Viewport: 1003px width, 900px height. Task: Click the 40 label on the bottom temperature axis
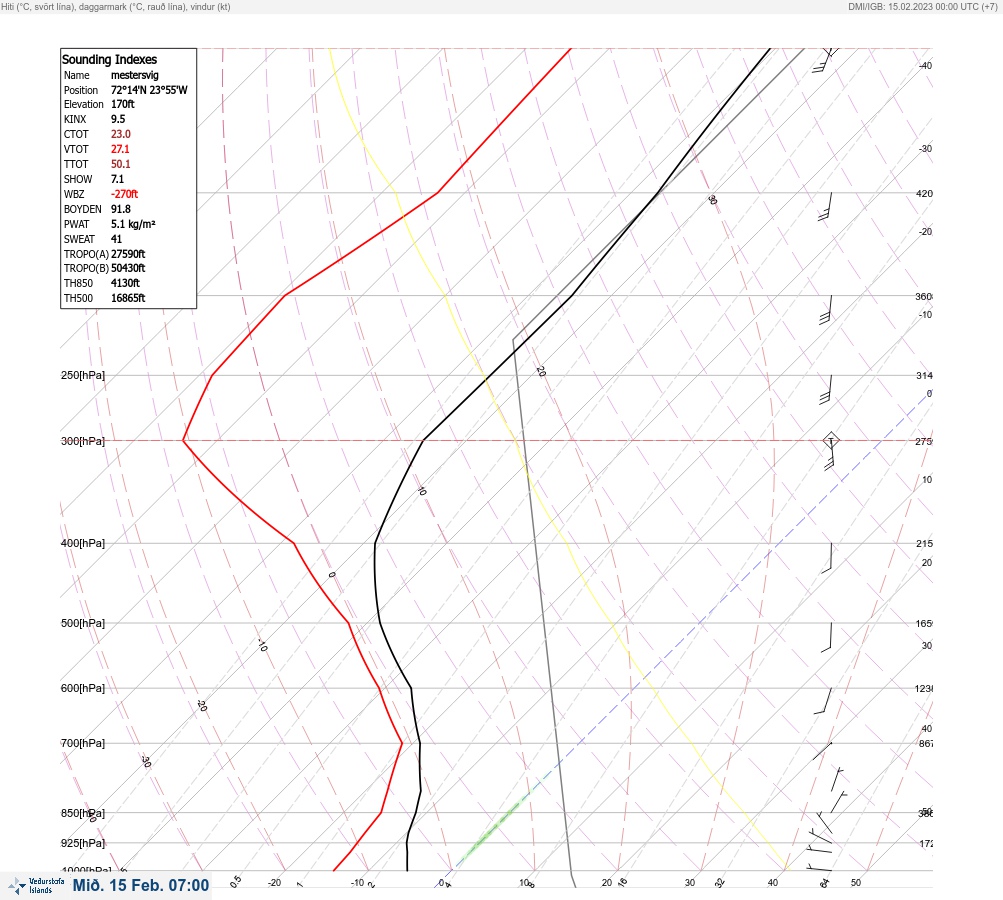pos(773,883)
